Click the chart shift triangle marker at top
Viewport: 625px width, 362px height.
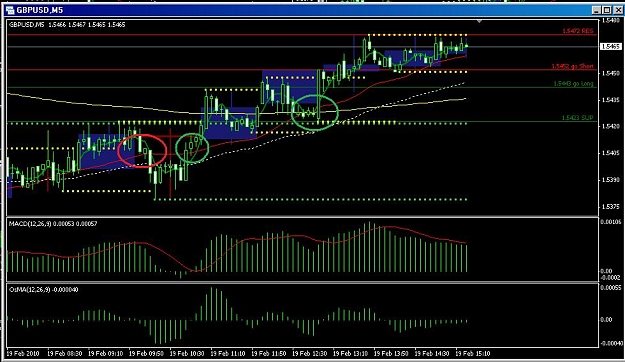click(x=480, y=21)
